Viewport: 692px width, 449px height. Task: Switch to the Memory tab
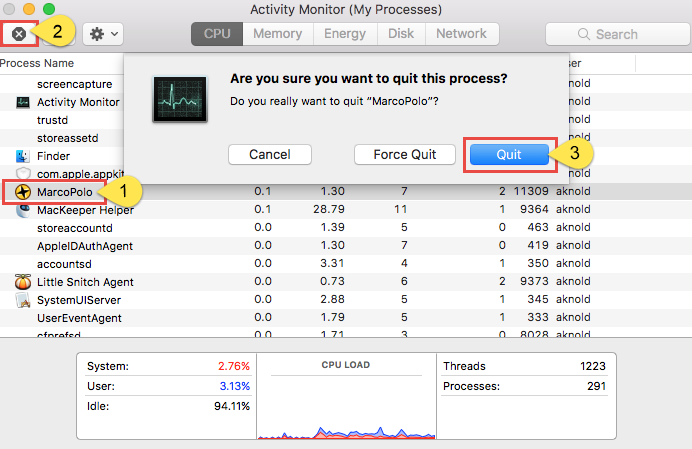coord(277,34)
